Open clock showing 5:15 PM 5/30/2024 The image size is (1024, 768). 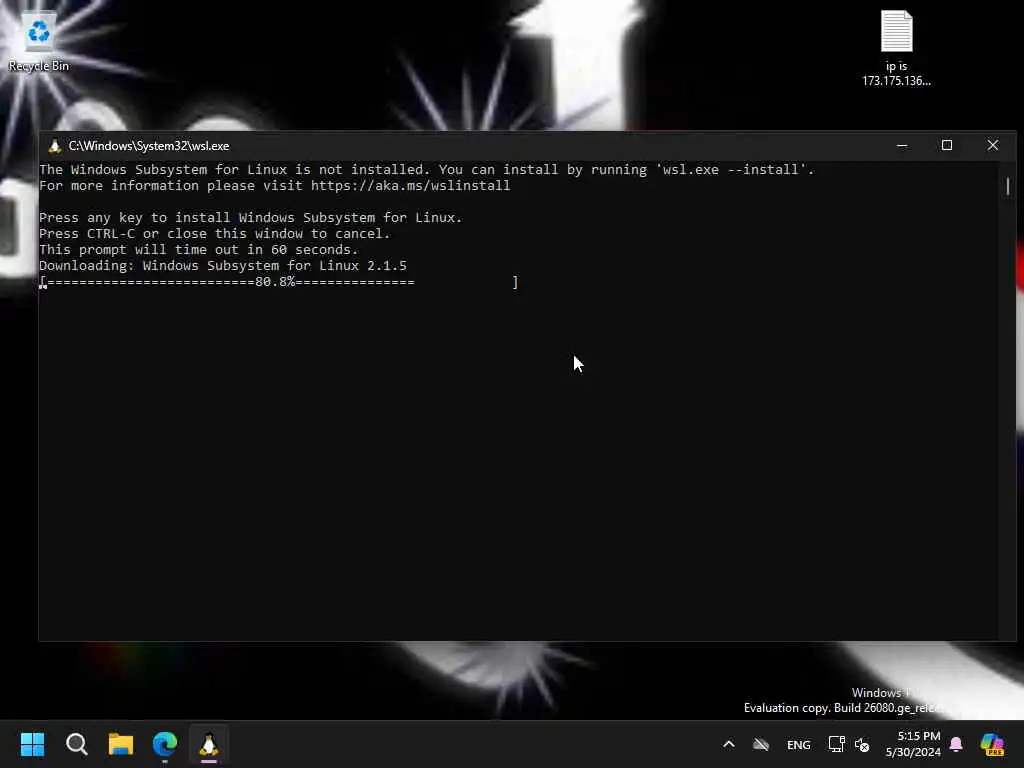point(913,744)
